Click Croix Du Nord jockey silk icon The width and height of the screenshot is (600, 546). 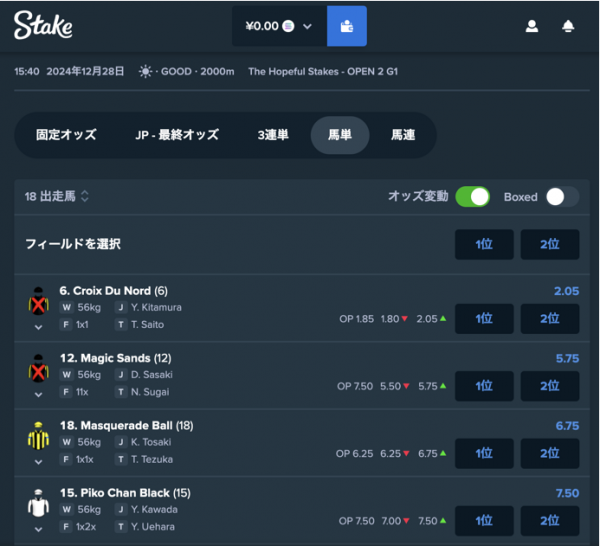click(x=38, y=301)
